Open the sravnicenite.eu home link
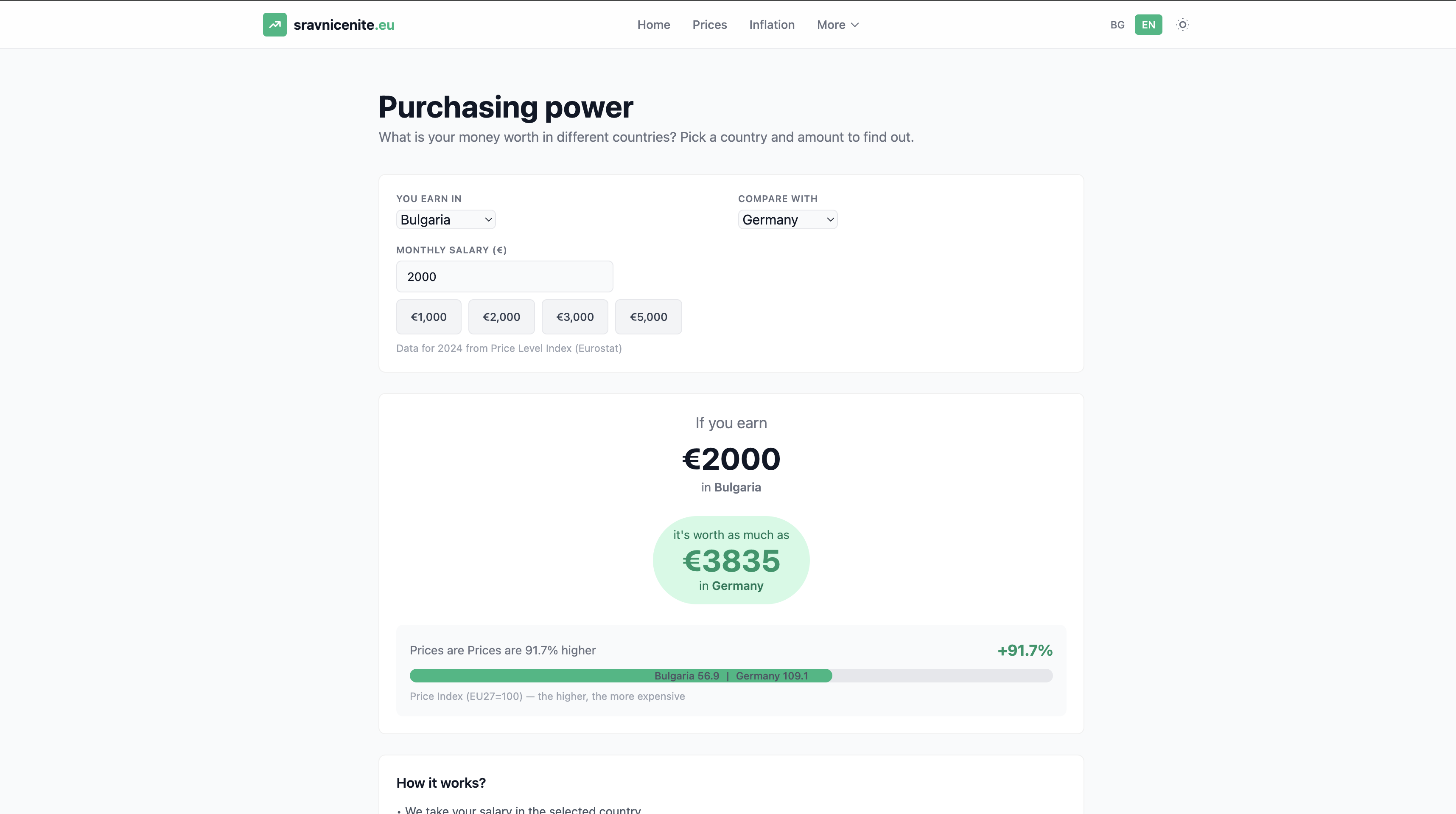The image size is (1456, 814). click(329, 25)
